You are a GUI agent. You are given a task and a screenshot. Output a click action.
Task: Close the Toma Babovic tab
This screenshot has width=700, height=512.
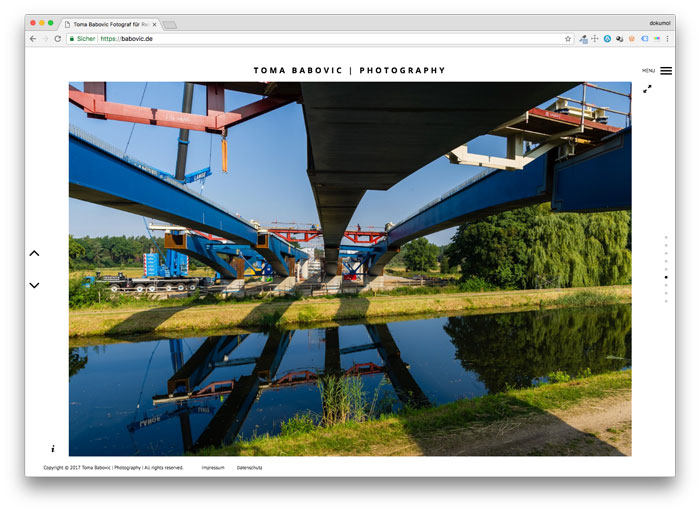(155, 25)
